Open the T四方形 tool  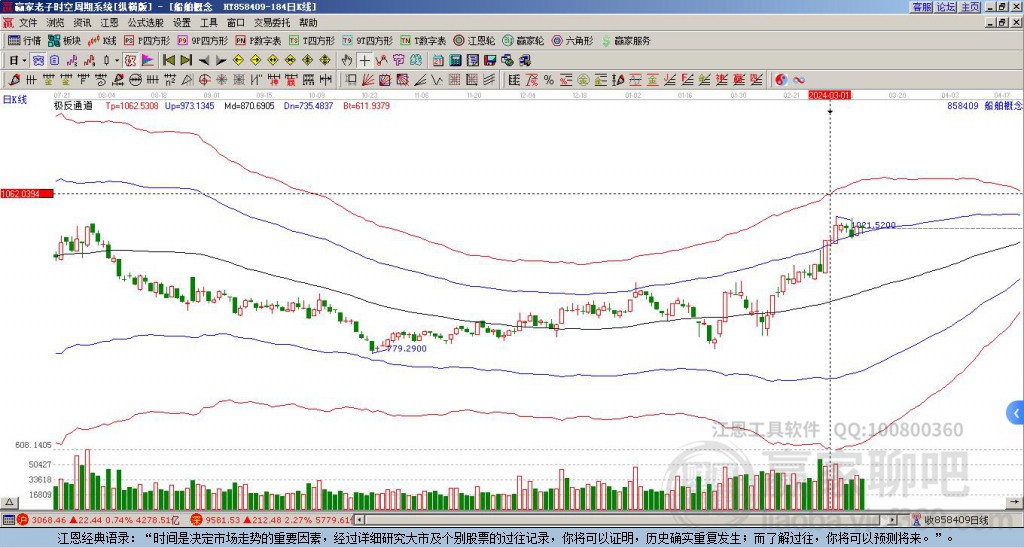coord(312,40)
